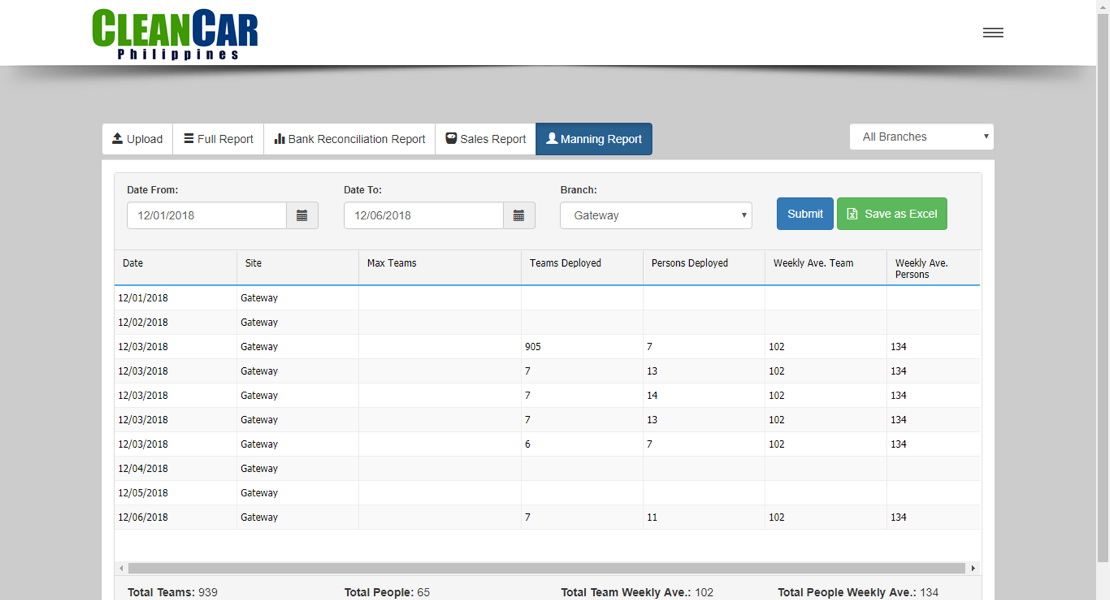Click the calendar icon next to Date To
Screen dimensions: 1110x600
point(518,214)
